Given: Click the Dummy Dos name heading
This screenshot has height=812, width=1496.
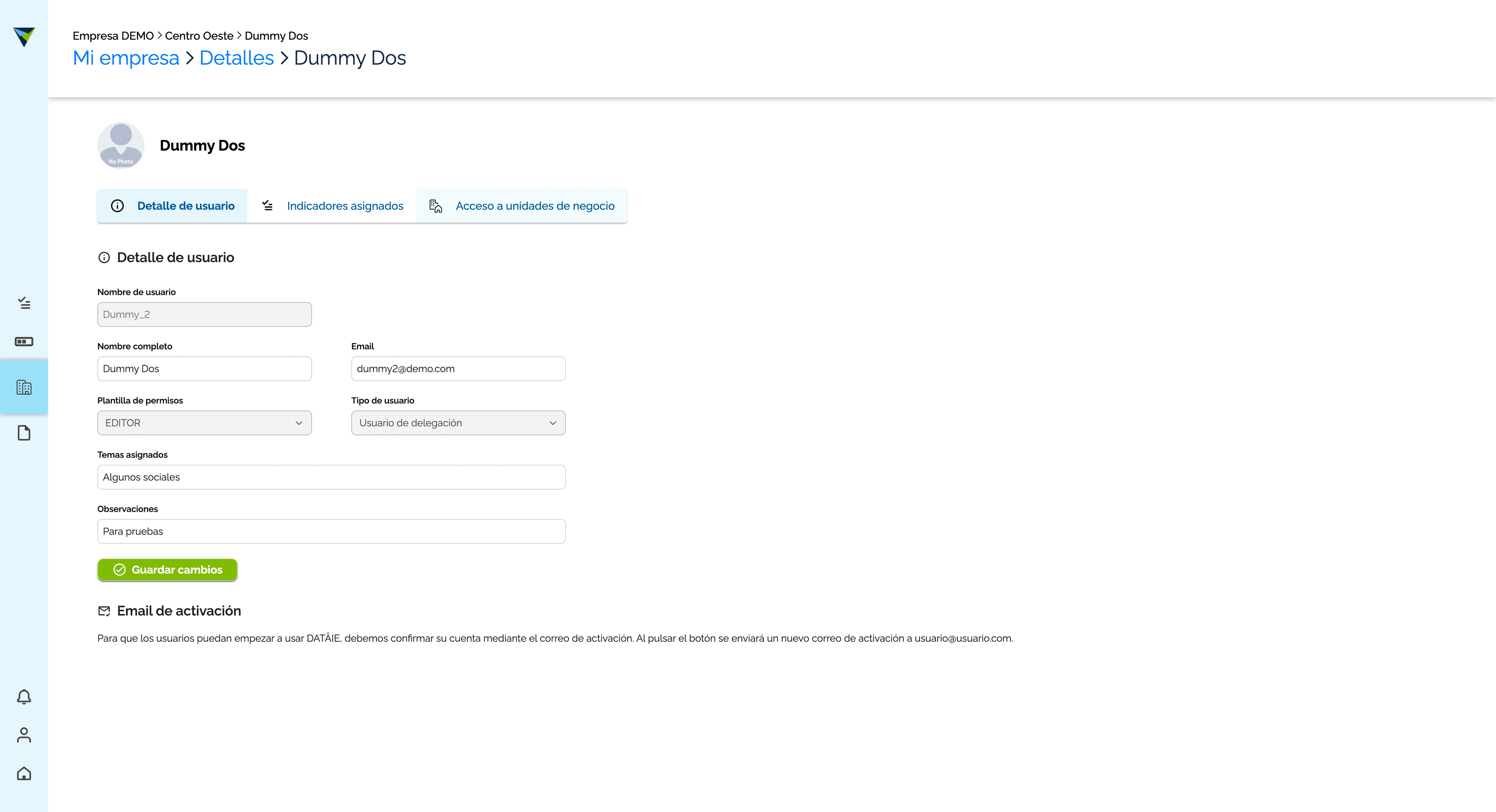Looking at the screenshot, I should pyautogui.click(x=202, y=146).
